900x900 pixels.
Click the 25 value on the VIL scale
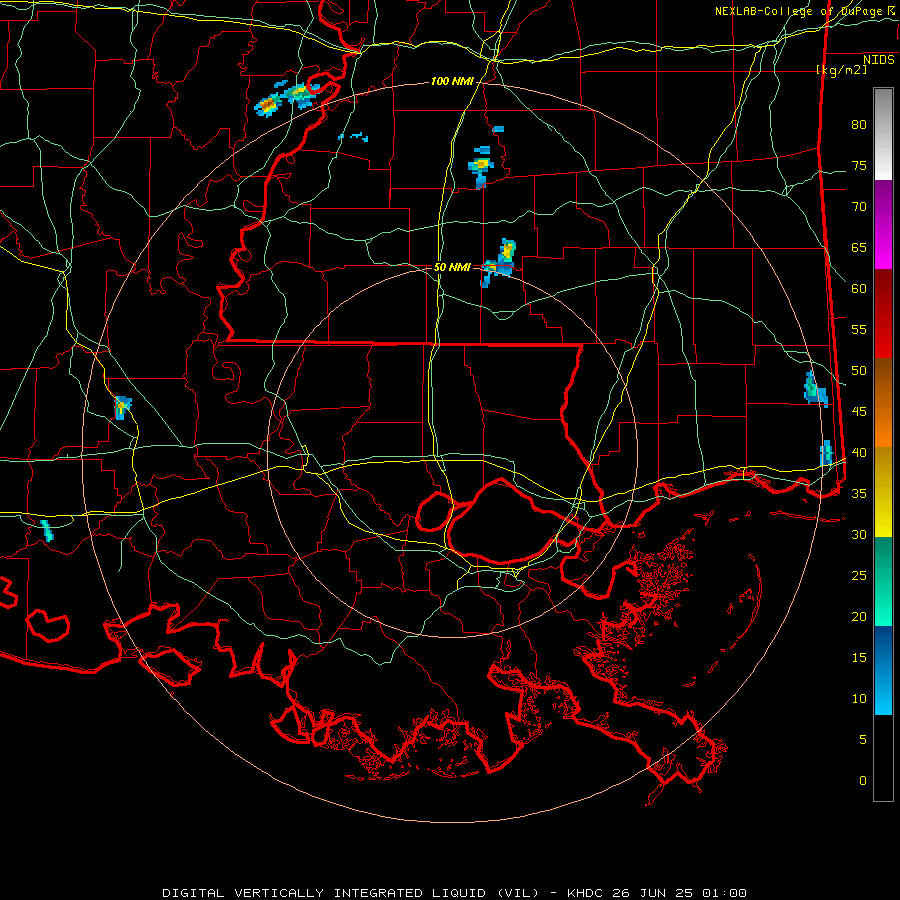(859, 576)
